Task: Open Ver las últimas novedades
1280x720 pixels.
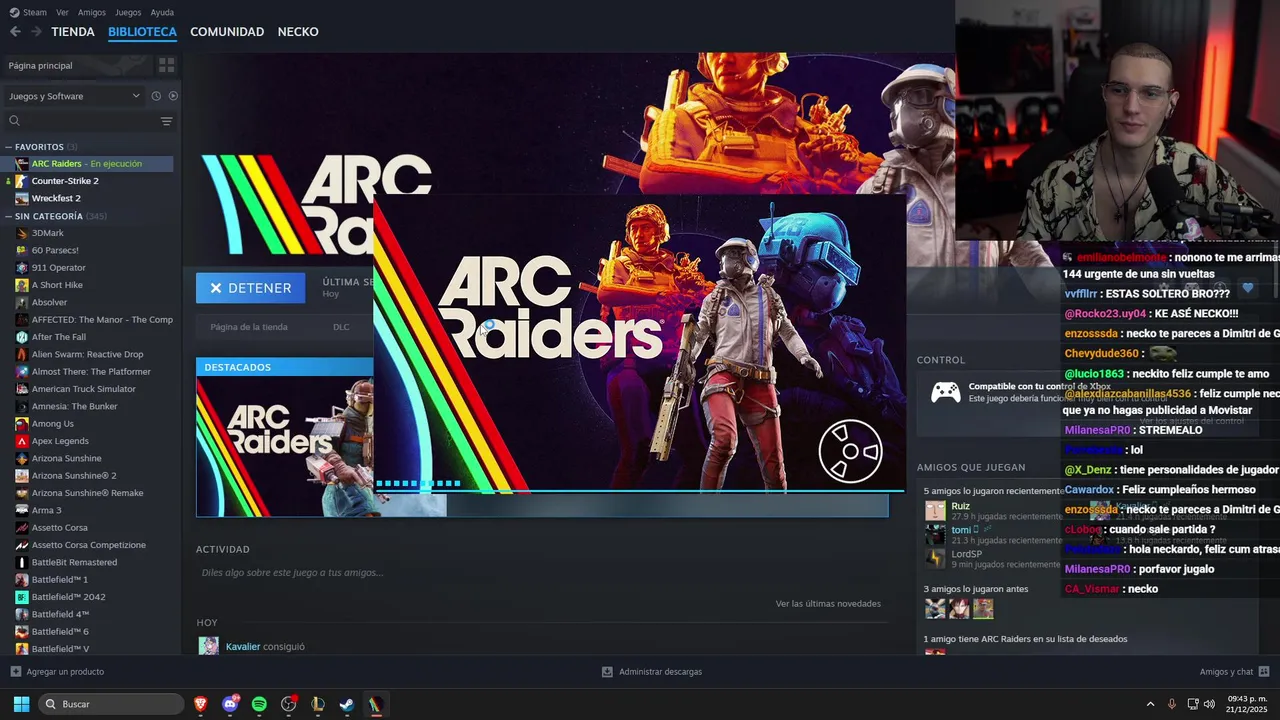Action: click(x=828, y=603)
